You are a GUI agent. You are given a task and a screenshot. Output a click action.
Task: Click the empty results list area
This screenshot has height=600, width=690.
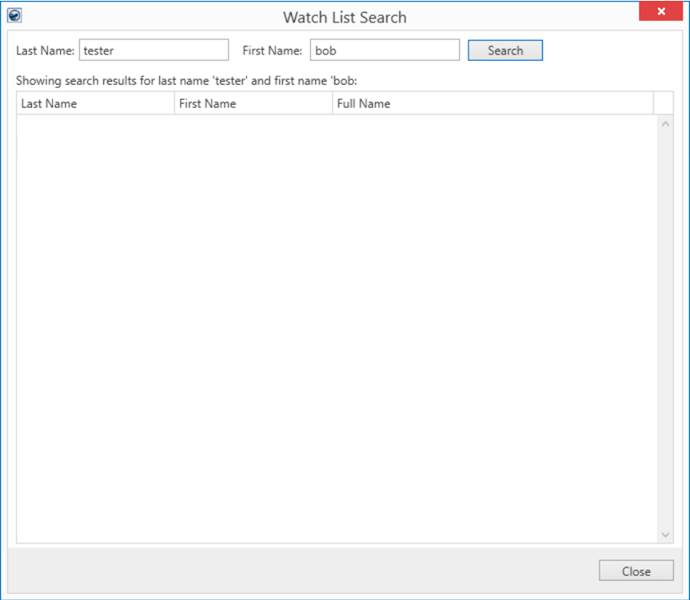pyautogui.click(x=335, y=330)
